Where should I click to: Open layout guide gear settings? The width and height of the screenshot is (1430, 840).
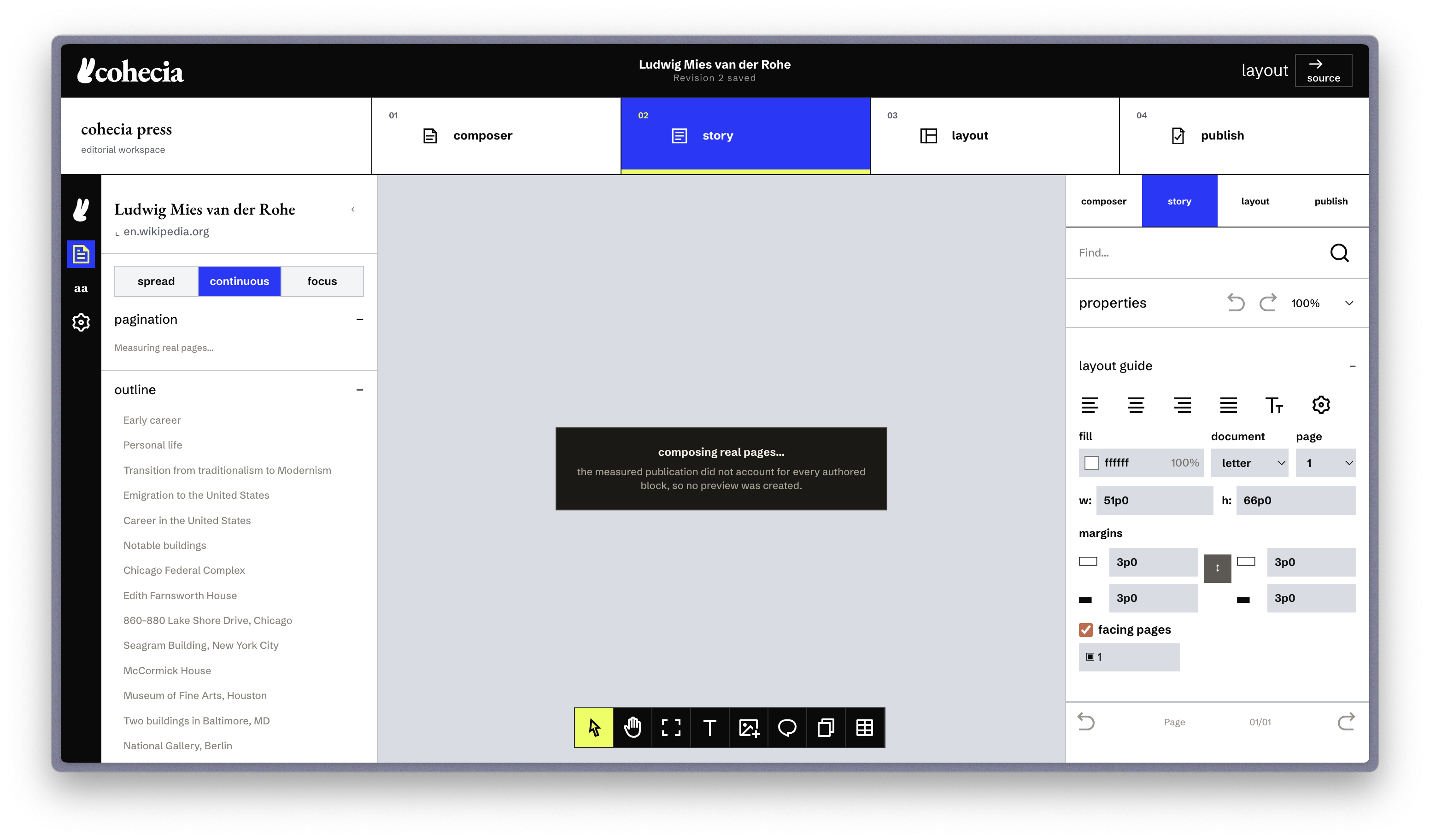(x=1320, y=405)
